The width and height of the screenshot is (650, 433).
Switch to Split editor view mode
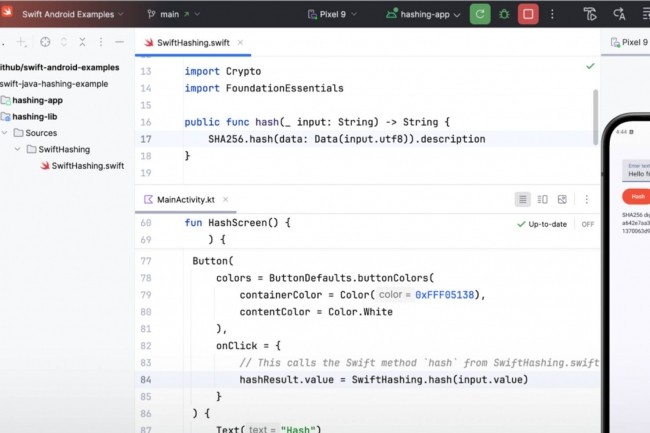542,200
